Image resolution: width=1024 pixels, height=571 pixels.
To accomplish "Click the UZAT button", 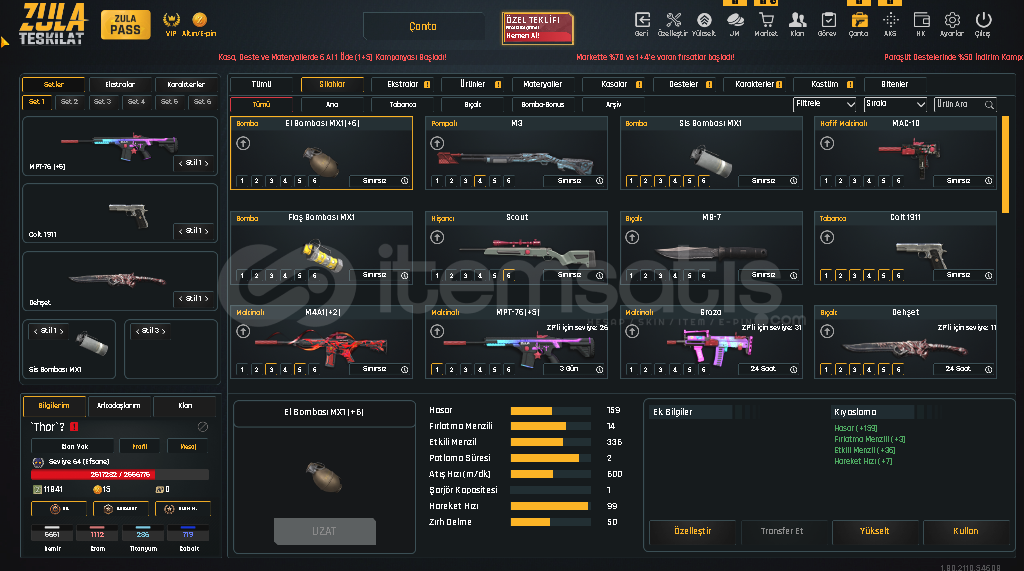I will [x=325, y=531].
